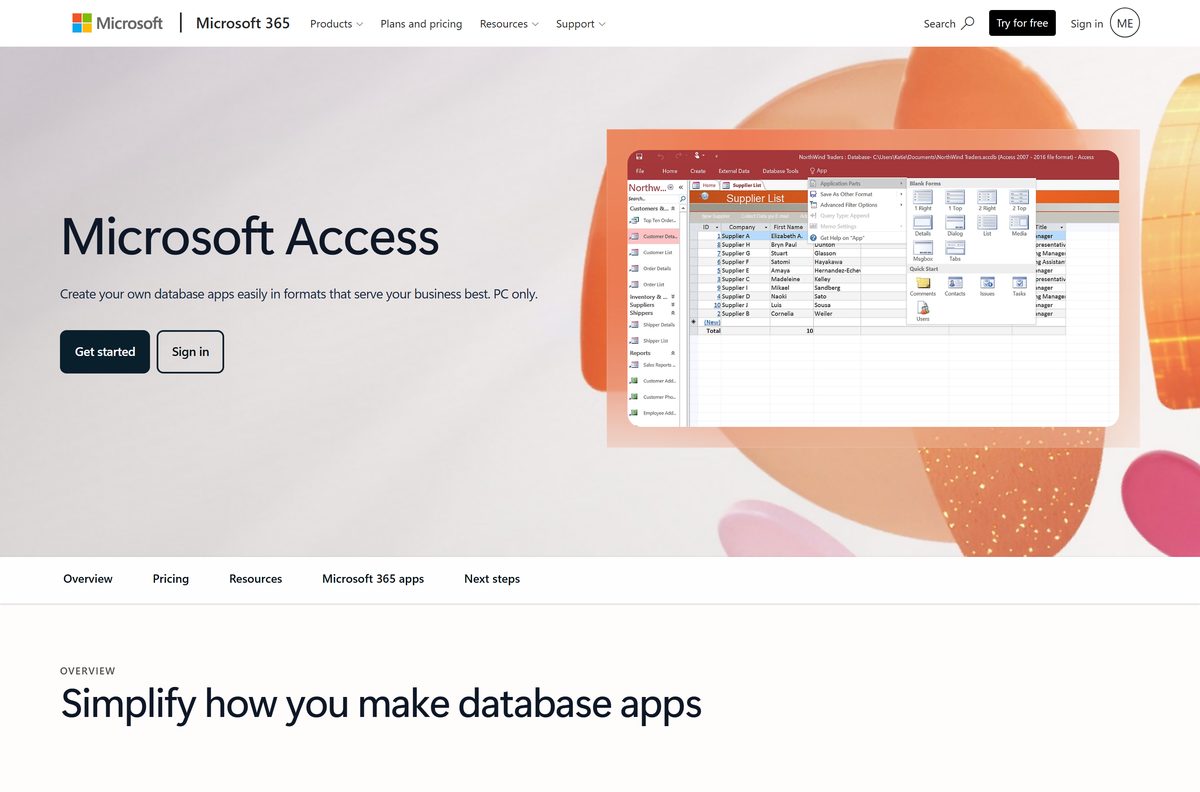The image size is (1200, 792).
Task: Expand the Resources dropdown in the top navigation
Action: pos(509,24)
